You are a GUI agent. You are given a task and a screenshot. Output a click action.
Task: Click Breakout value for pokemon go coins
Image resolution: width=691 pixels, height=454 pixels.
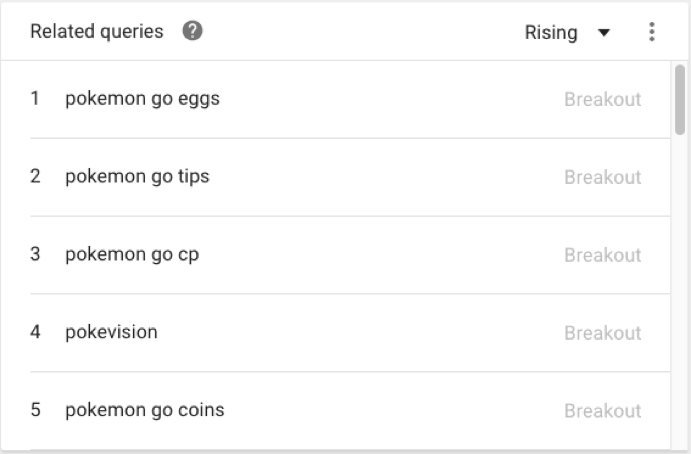(x=602, y=412)
